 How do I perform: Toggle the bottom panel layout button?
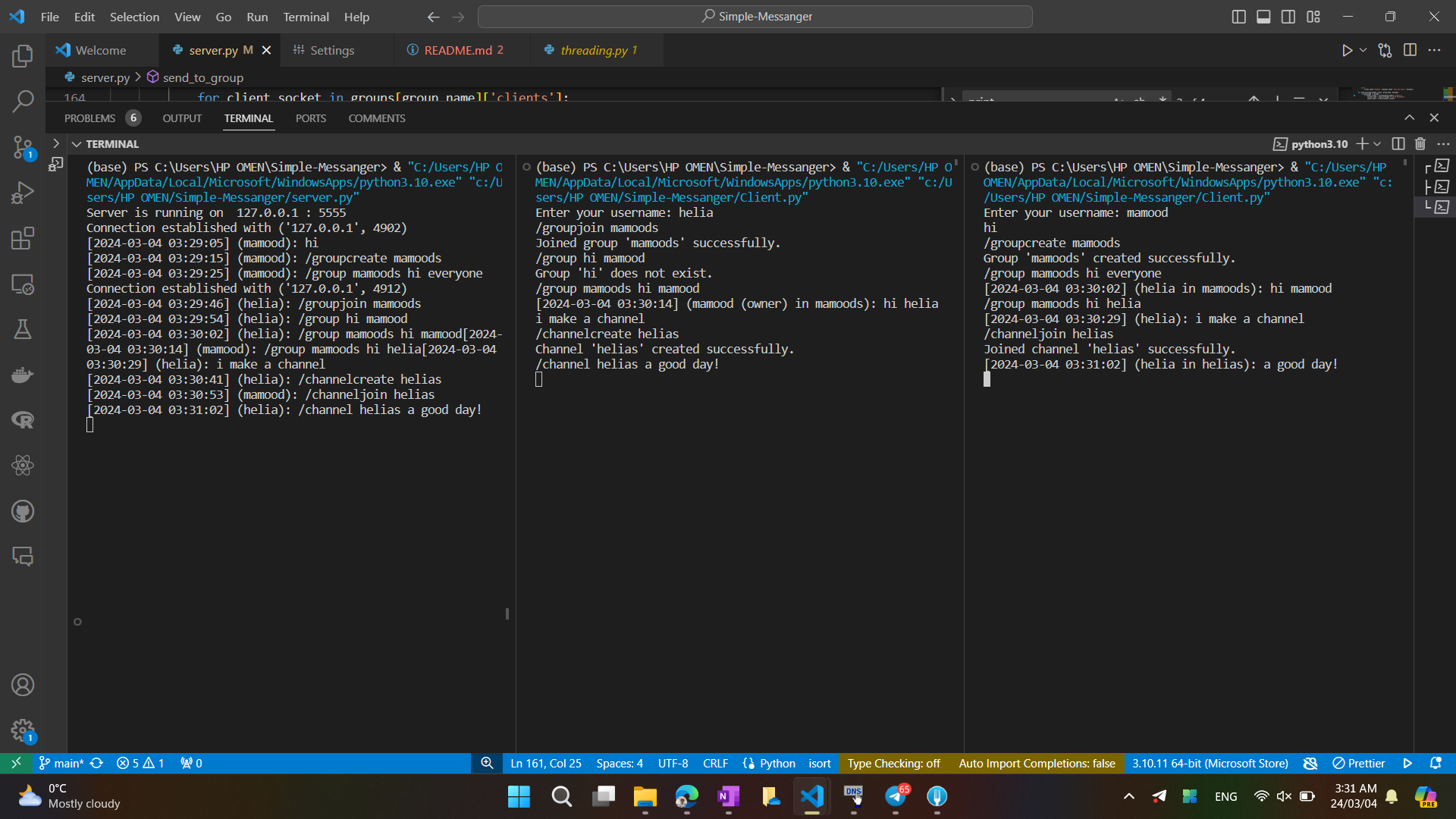[x=1263, y=17]
